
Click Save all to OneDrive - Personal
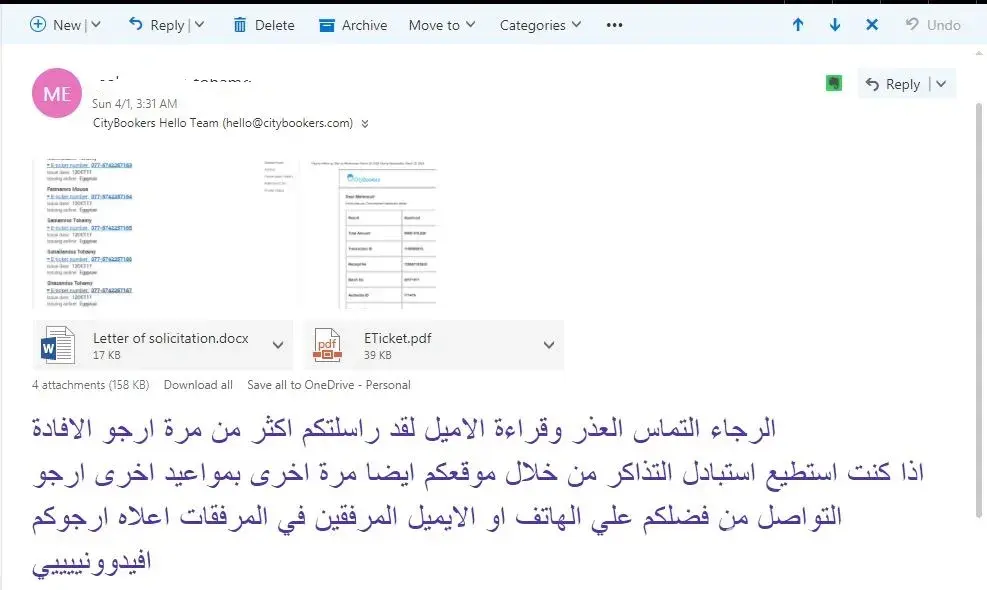(329, 385)
